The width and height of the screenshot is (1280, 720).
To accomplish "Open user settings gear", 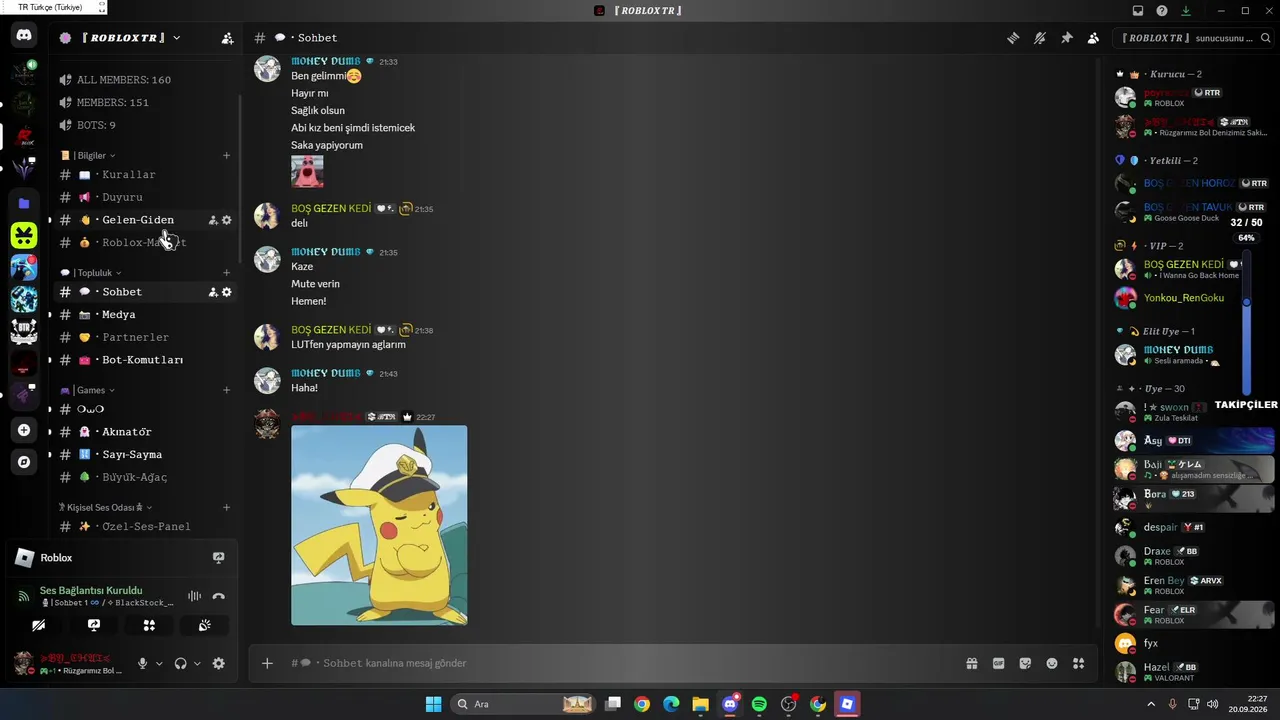I will coord(219,663).
